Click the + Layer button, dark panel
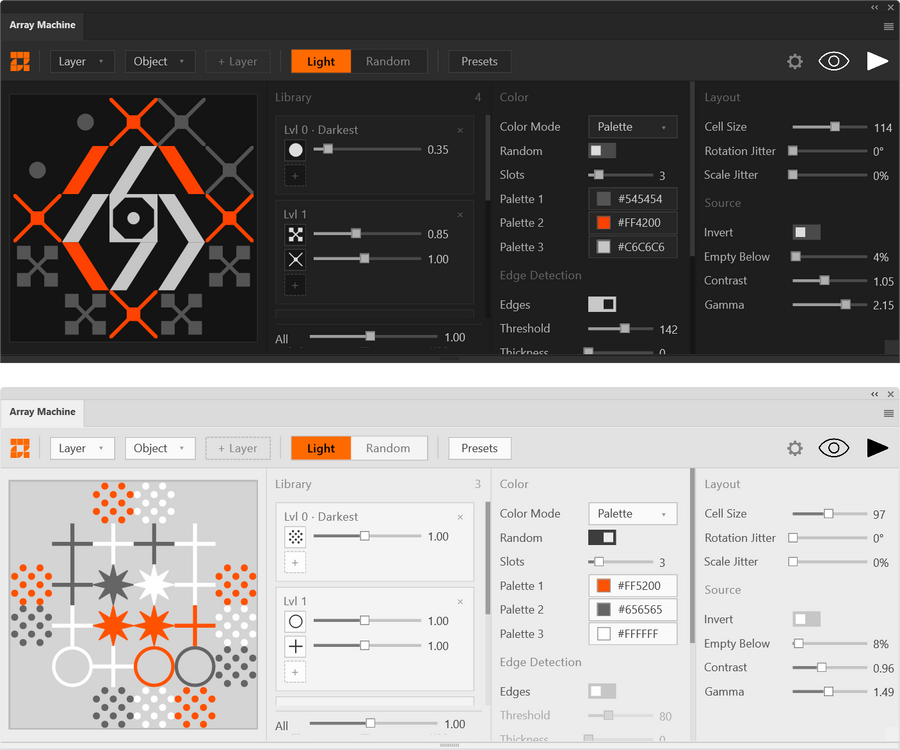This screenshot has height=750, width=900. (x=238, y=61)
